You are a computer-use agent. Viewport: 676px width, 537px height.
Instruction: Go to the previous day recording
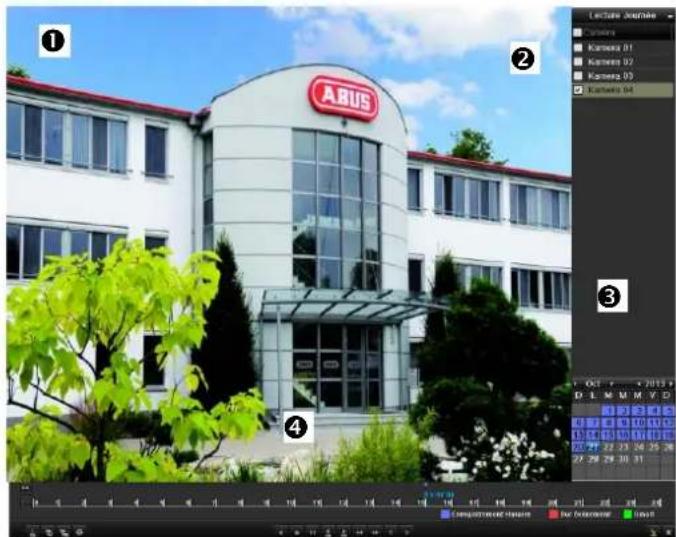(391, 533)
